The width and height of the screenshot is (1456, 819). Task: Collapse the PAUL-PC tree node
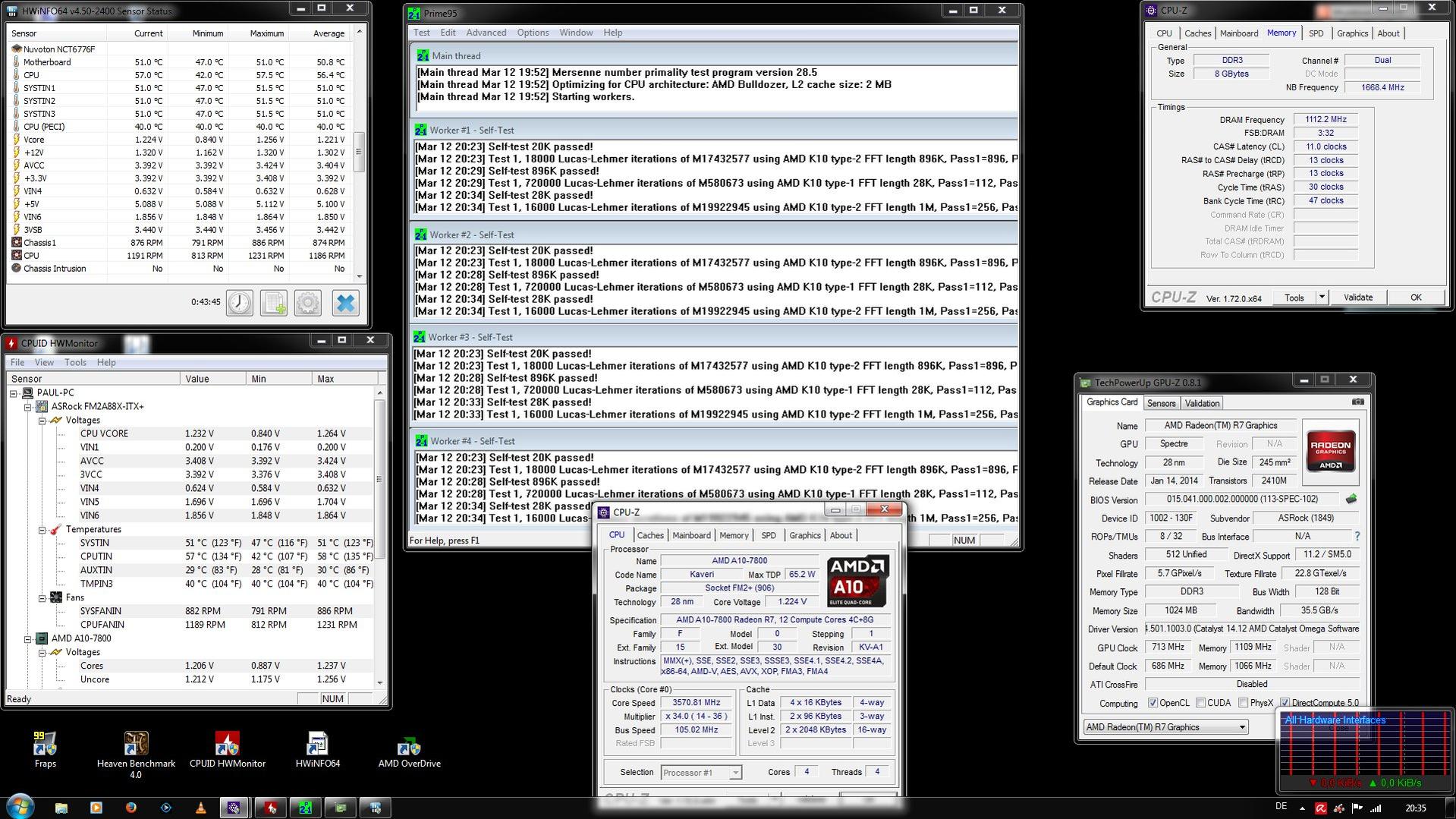coord(14,393)
